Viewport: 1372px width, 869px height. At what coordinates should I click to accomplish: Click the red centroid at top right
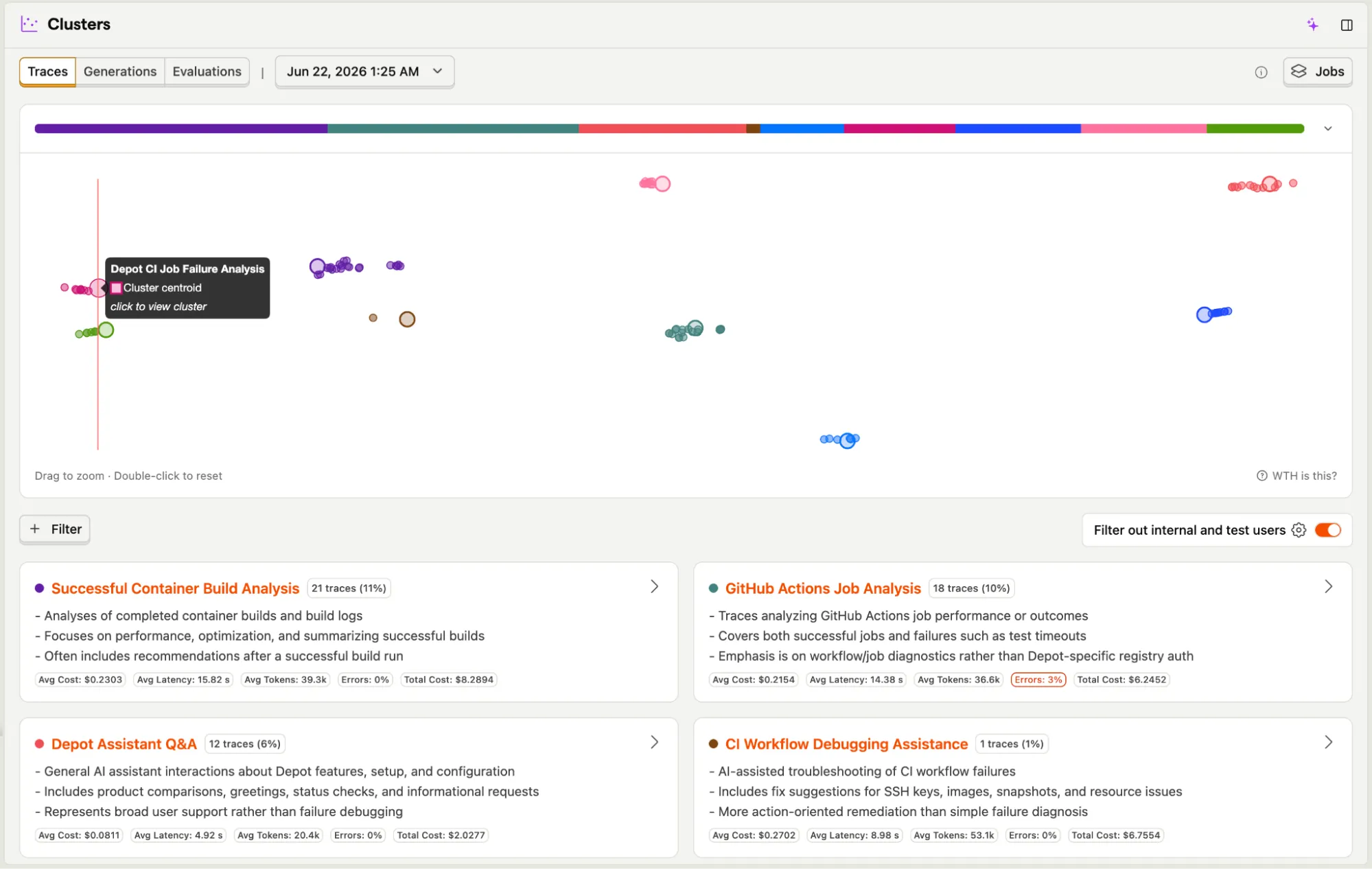(1270, 184)
